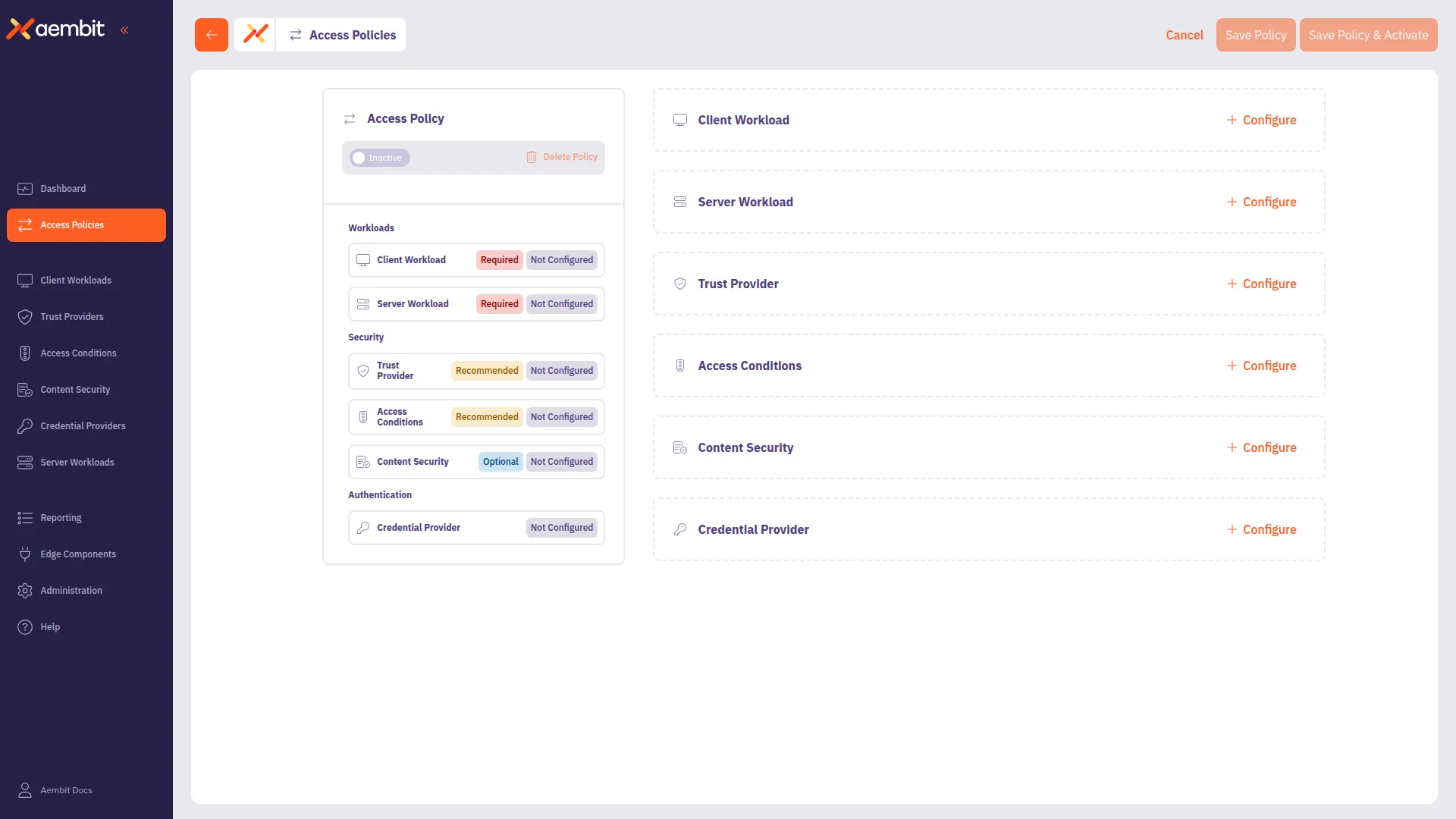Configure the Credential Provider card
The height and width of the screenshot is (819, 1456).
[x=1261, y=529]
